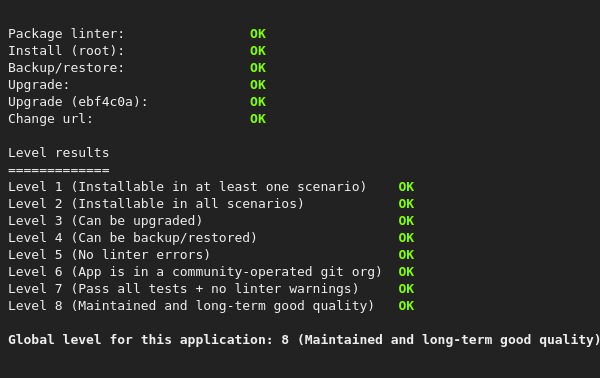Click OK status beside Upgrade (ebf4c0a)
600x378 pixels.
(258, 102)
